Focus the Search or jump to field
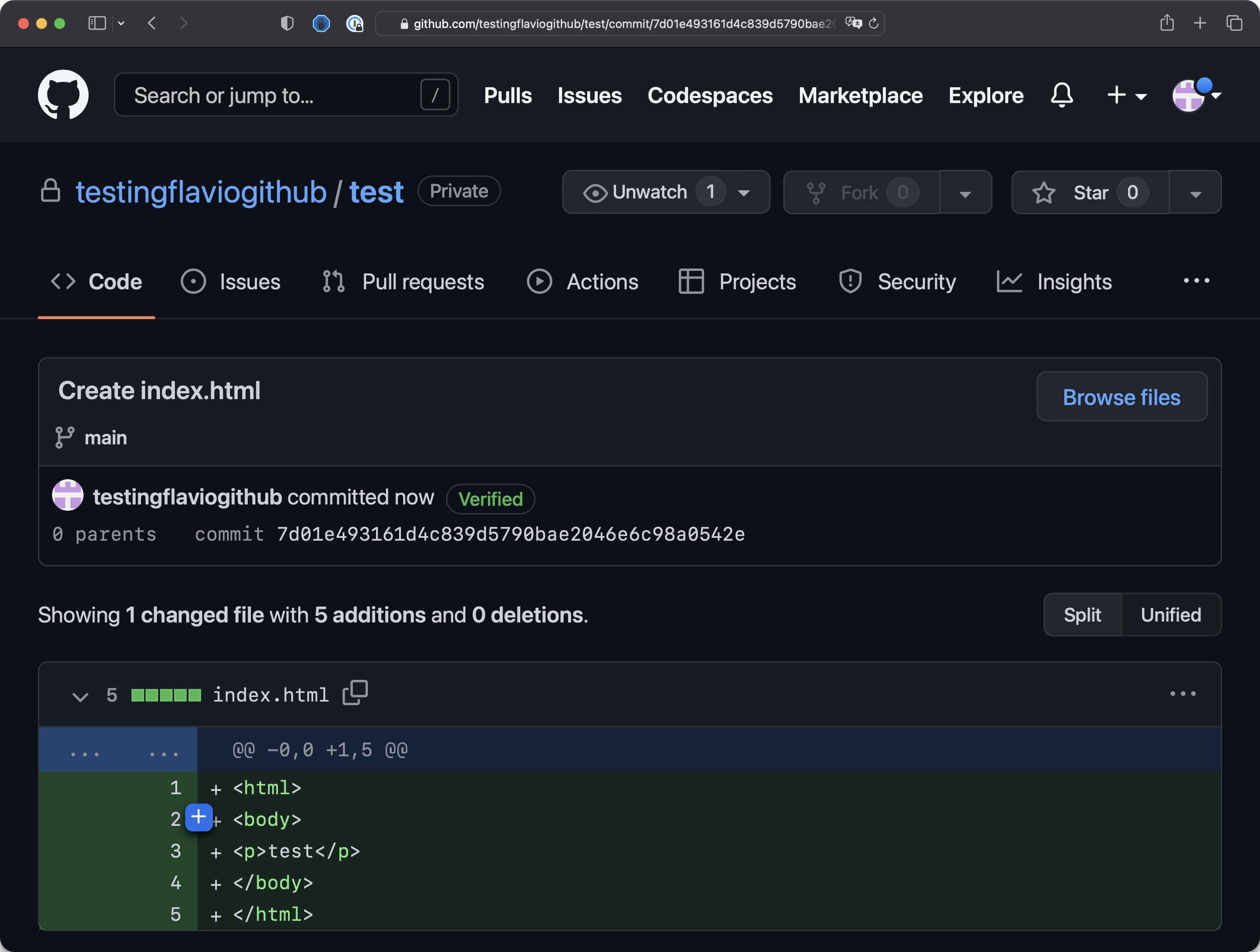This screenshot has width=1260, height=952. [273, 95]
